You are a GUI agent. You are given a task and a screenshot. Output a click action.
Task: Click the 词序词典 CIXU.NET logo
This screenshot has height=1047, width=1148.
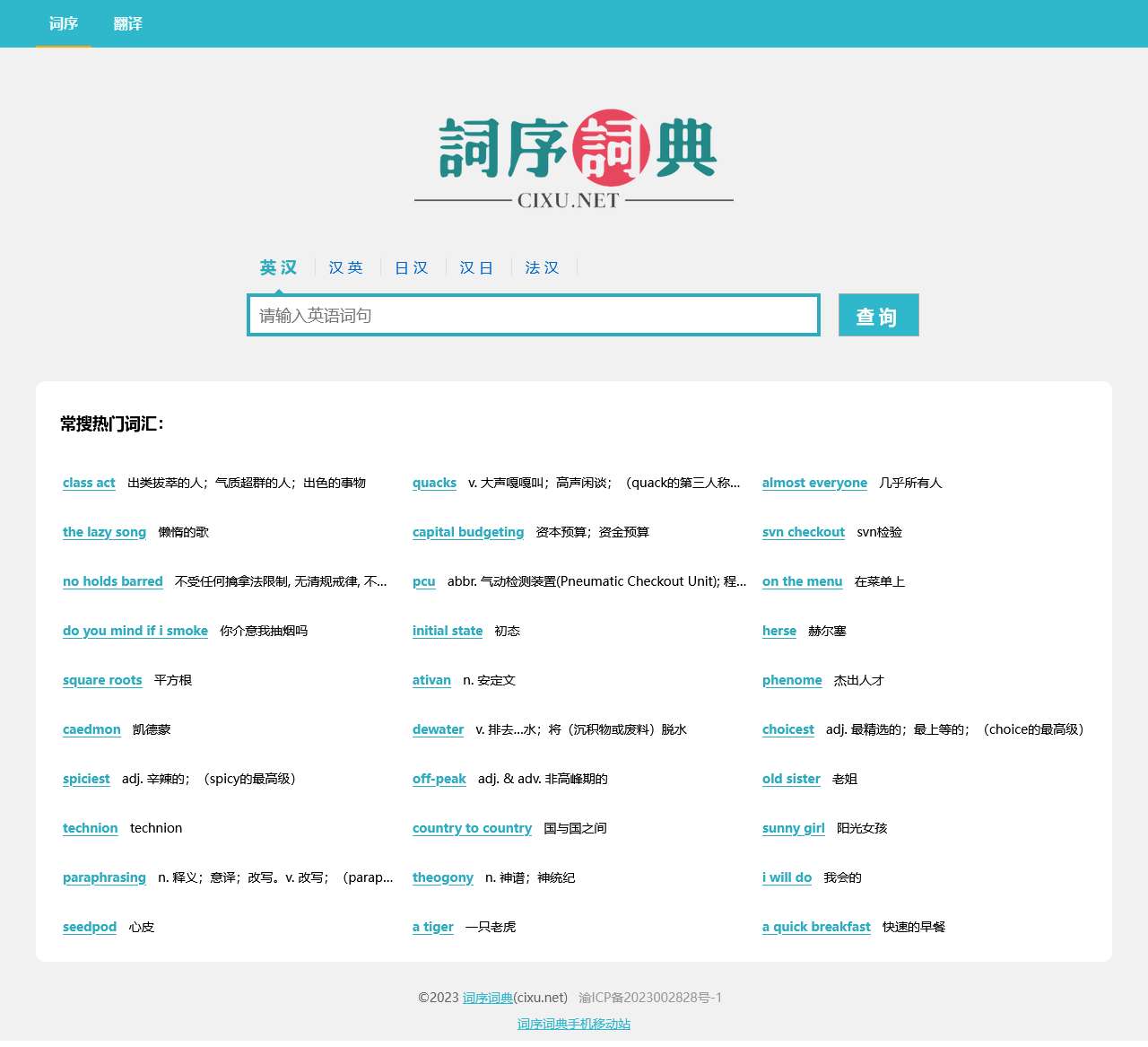[x=574, y=160]
